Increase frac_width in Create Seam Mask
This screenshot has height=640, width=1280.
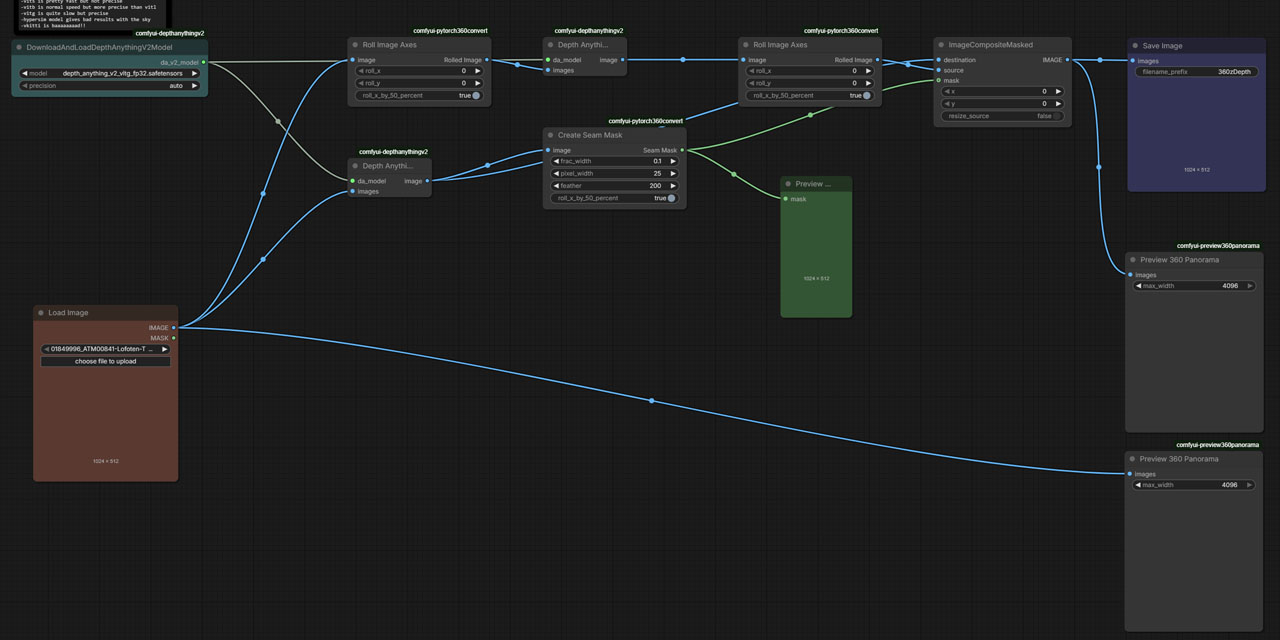[x=673, y=161]
